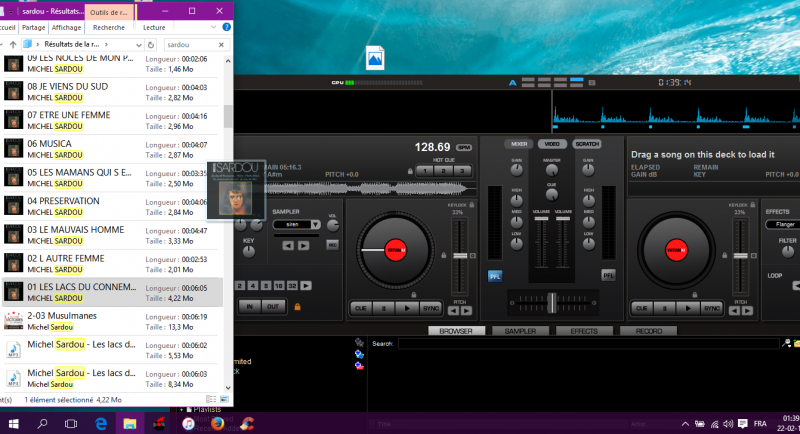This screenshot has height=434, width=800.
Task: Click the left channel volume fader
Action: coord(541,219)
